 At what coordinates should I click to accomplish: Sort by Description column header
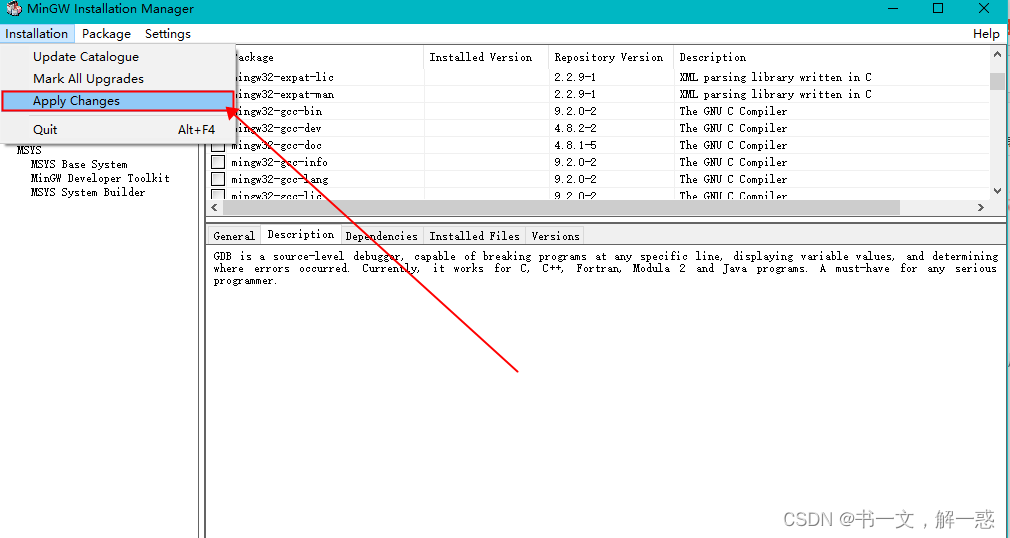[x=831, y=57]
